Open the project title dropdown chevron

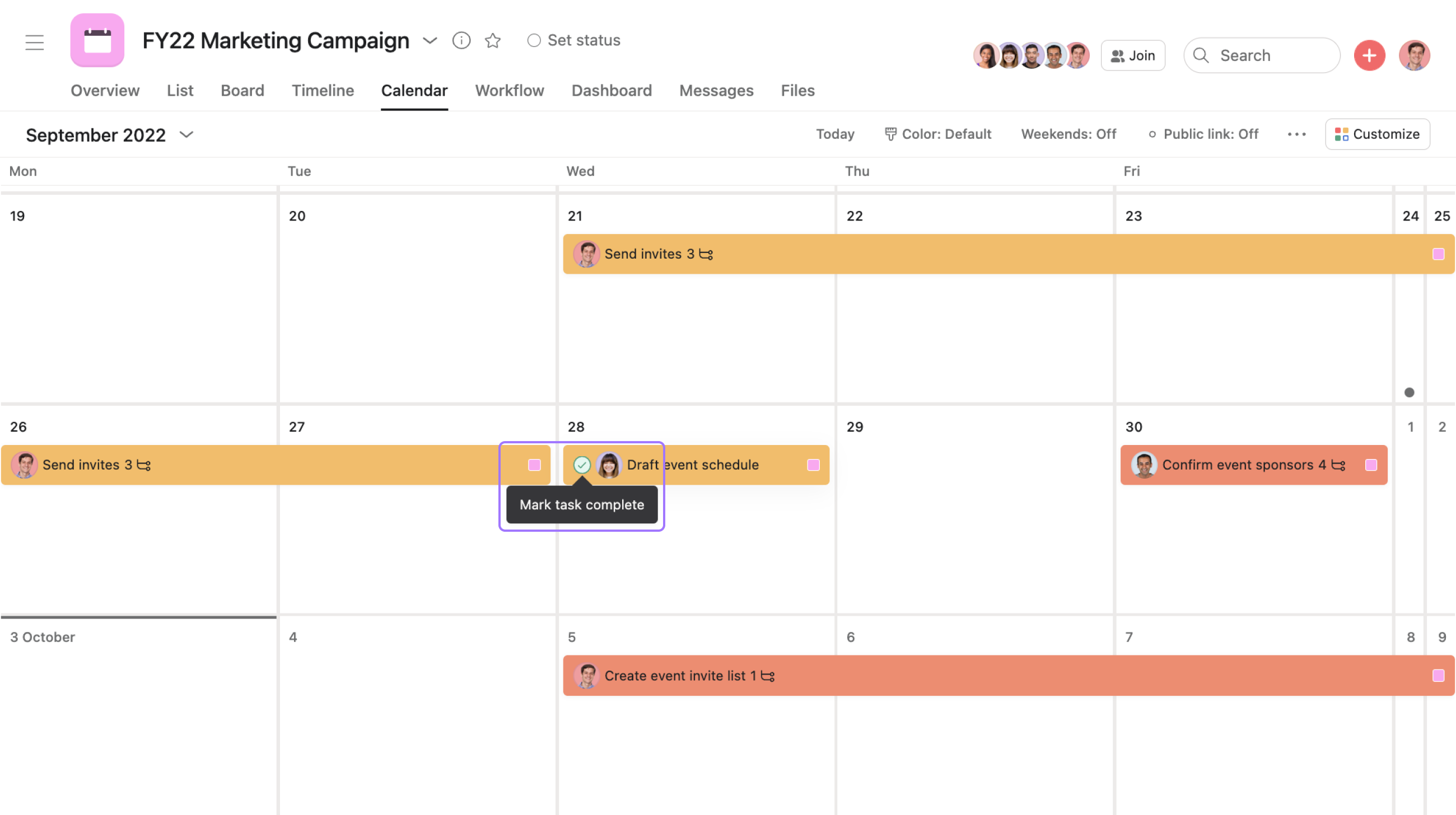click(430, 41)
